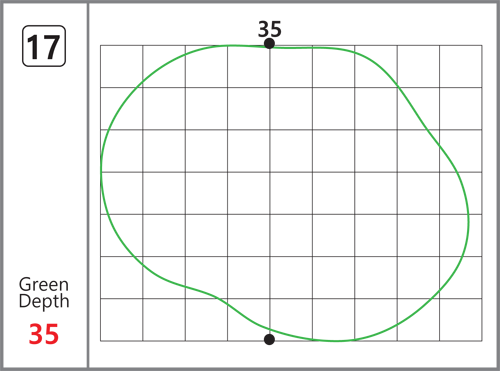
Task: Click the leftmost point of the green outline
Action: (101, 173)
